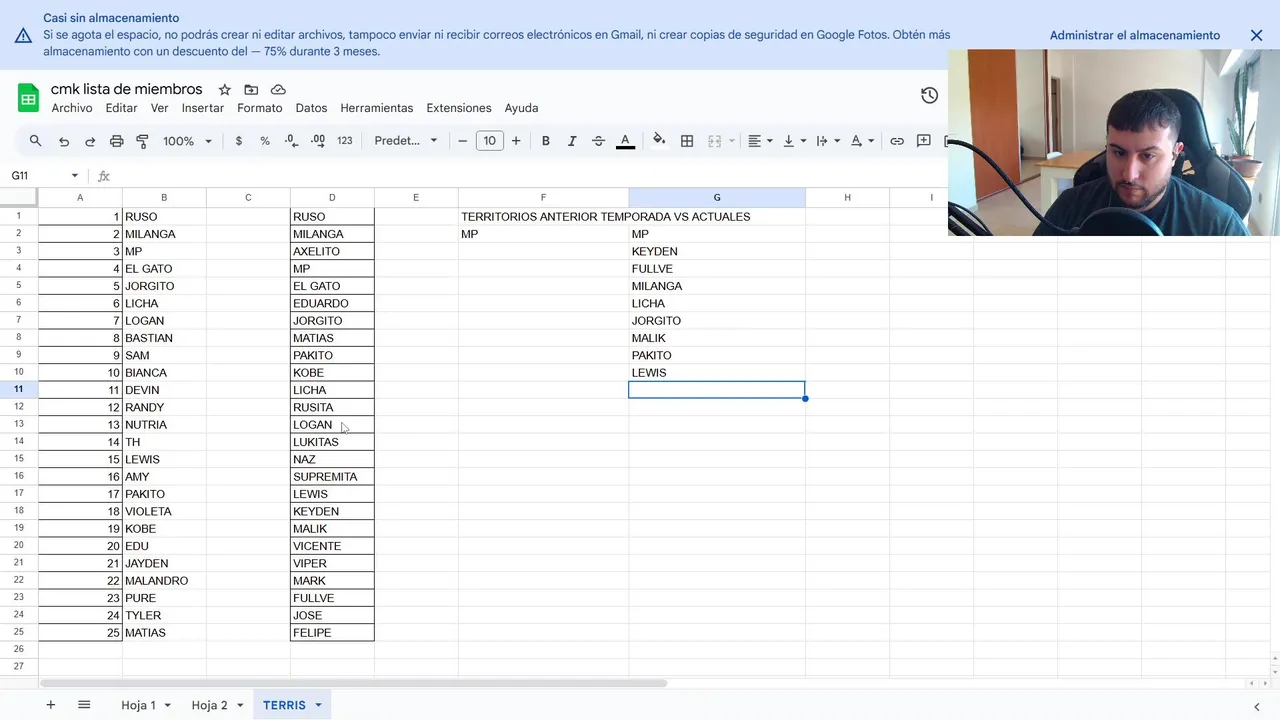Open the text color picker
This screenshot has height=720, width=1280.
click(x=625, y=141)
